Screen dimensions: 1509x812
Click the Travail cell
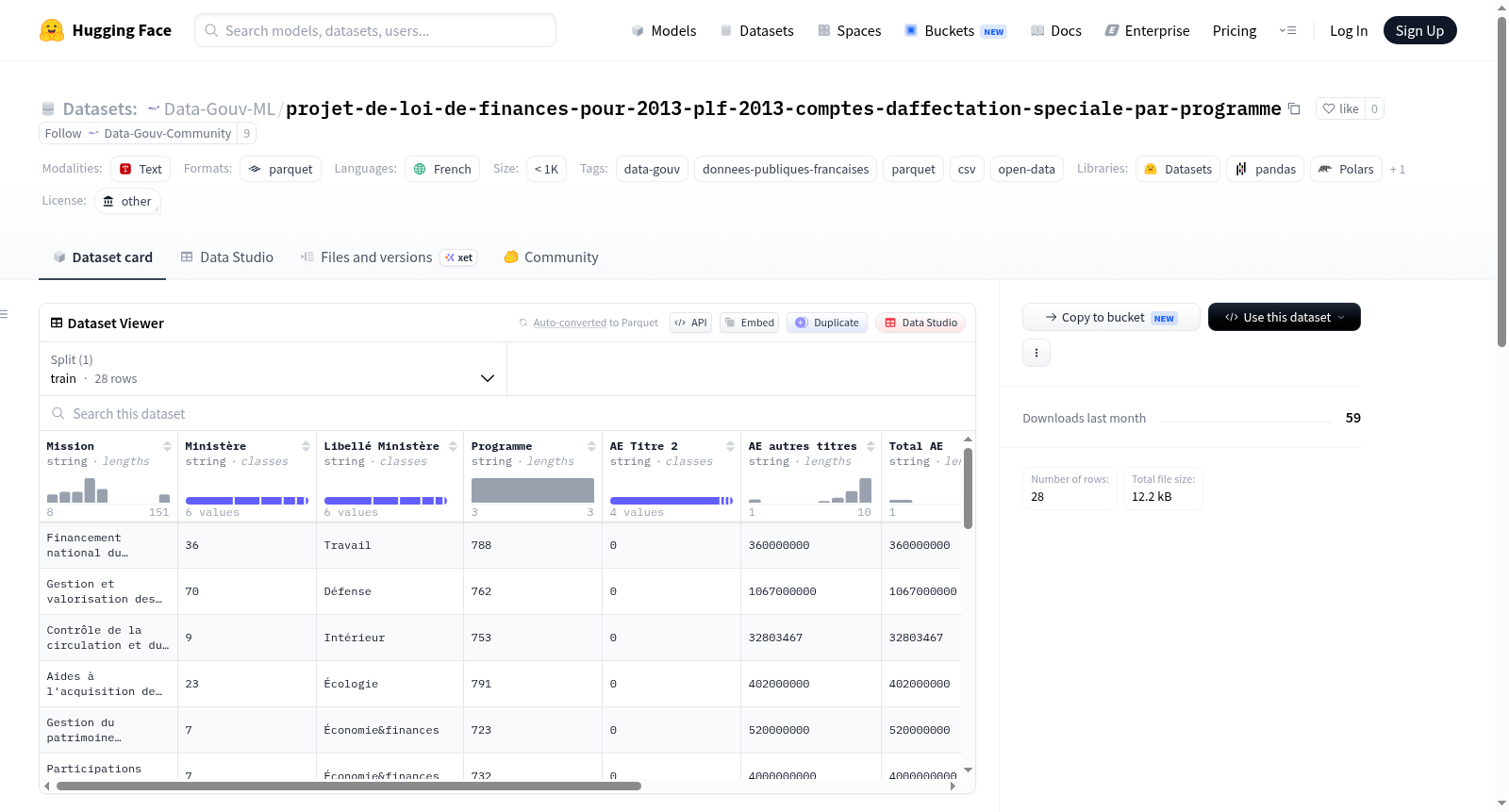coord(390,545)
